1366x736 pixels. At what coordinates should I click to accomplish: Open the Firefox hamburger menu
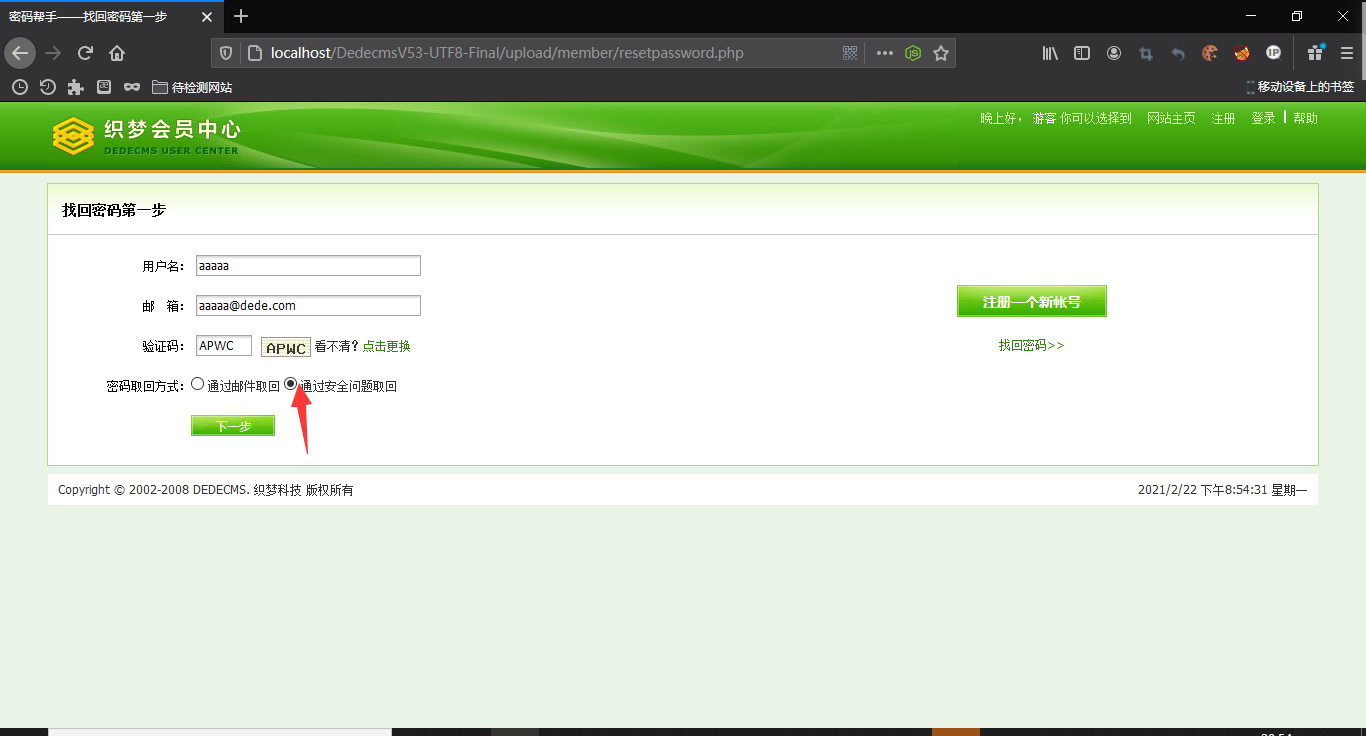click(1347, 53)
